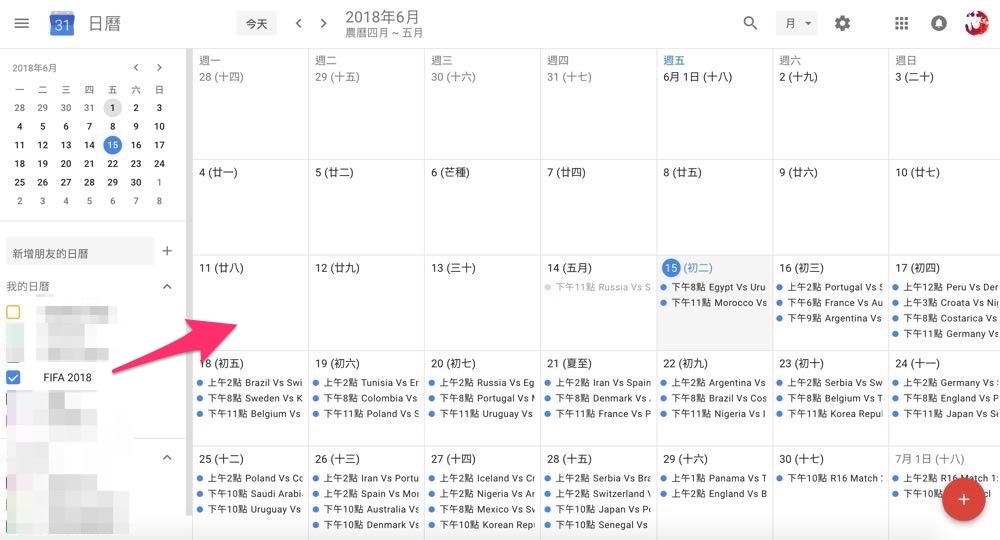Go to previous month with left arrow
Viewport: 1000px width, 540px height.
click(298, 24)
